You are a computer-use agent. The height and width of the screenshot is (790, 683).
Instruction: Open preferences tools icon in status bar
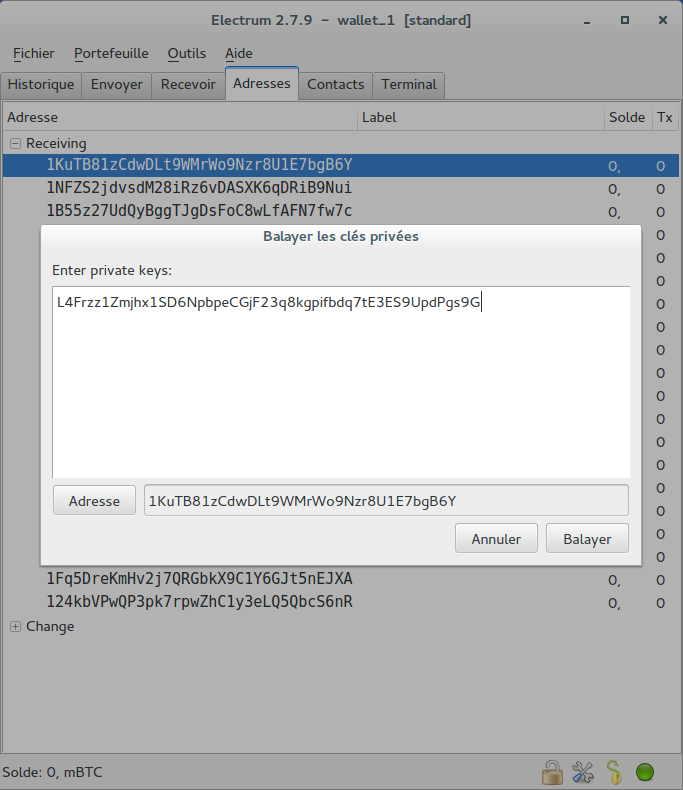(x=583, y=772)
